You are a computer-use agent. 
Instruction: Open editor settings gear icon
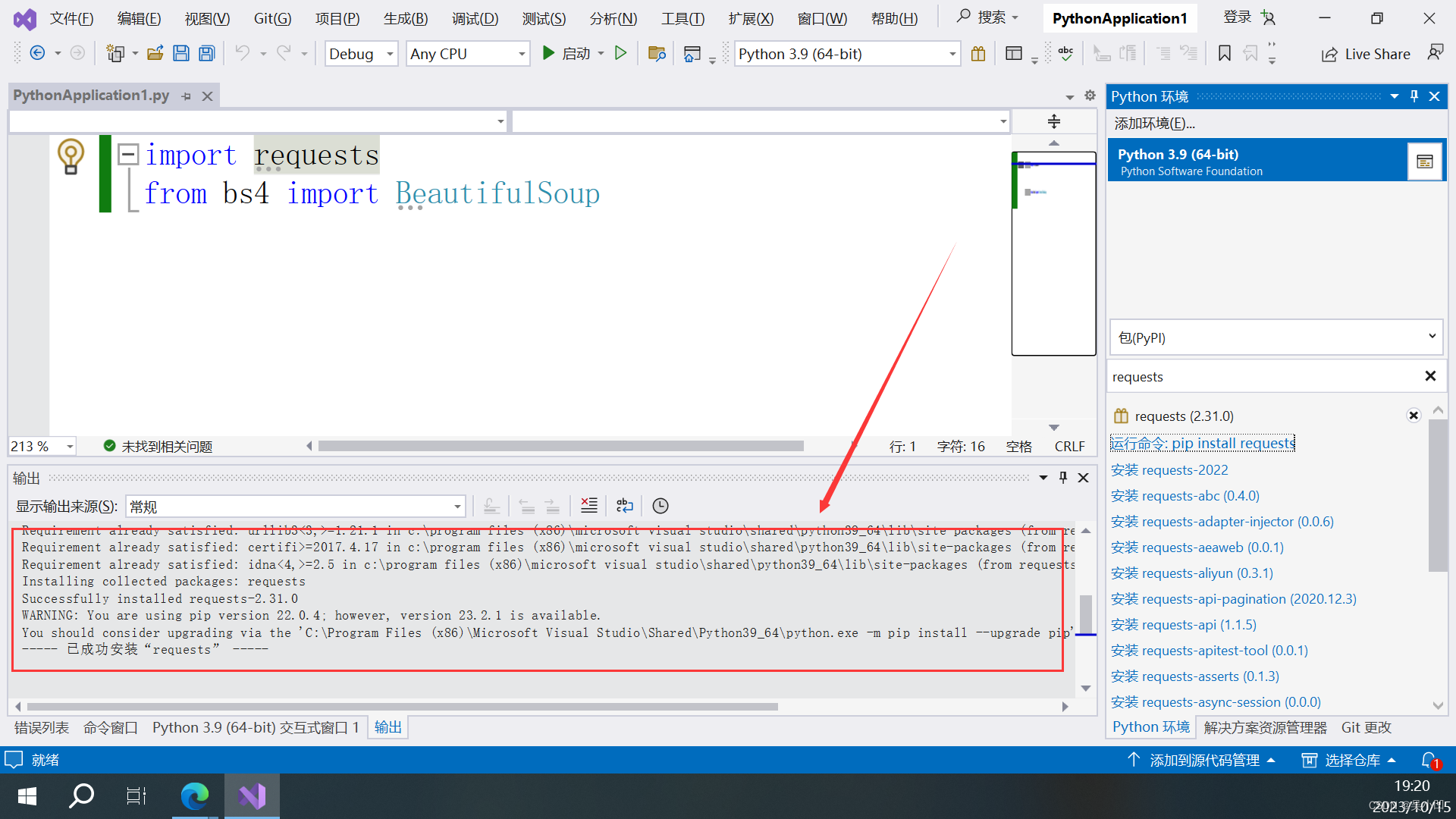1090,96
